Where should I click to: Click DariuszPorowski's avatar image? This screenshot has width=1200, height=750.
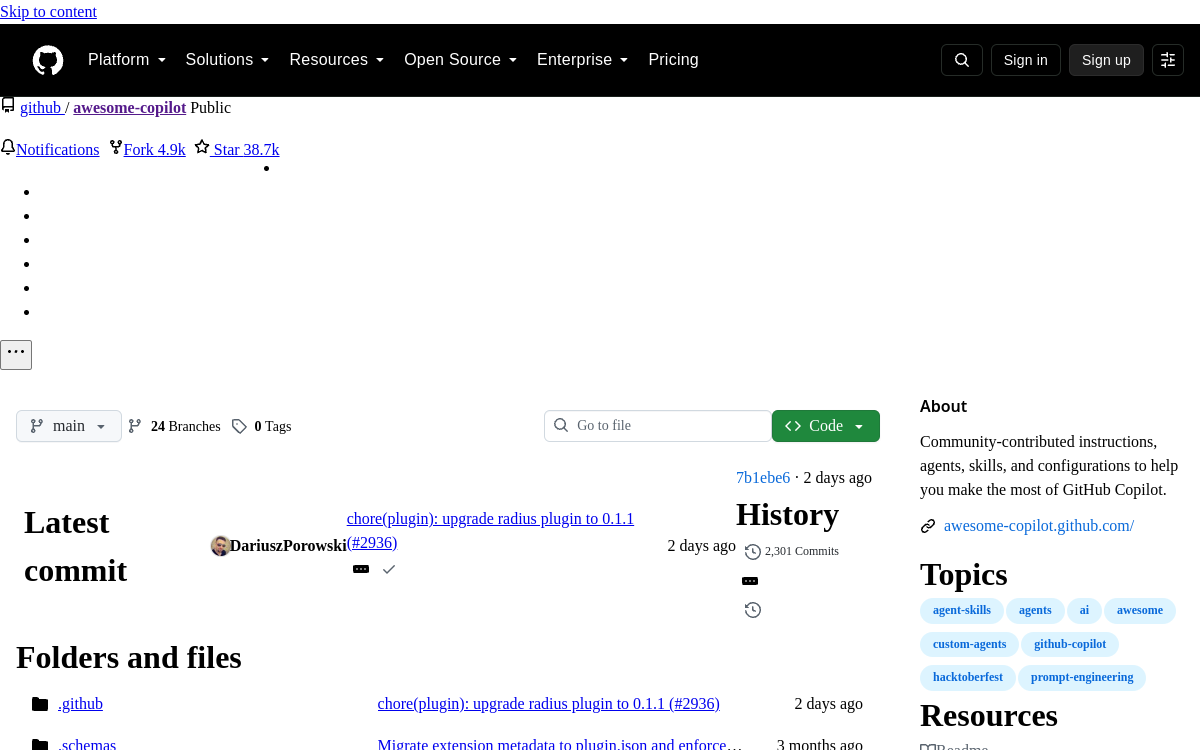click(220, 546)
